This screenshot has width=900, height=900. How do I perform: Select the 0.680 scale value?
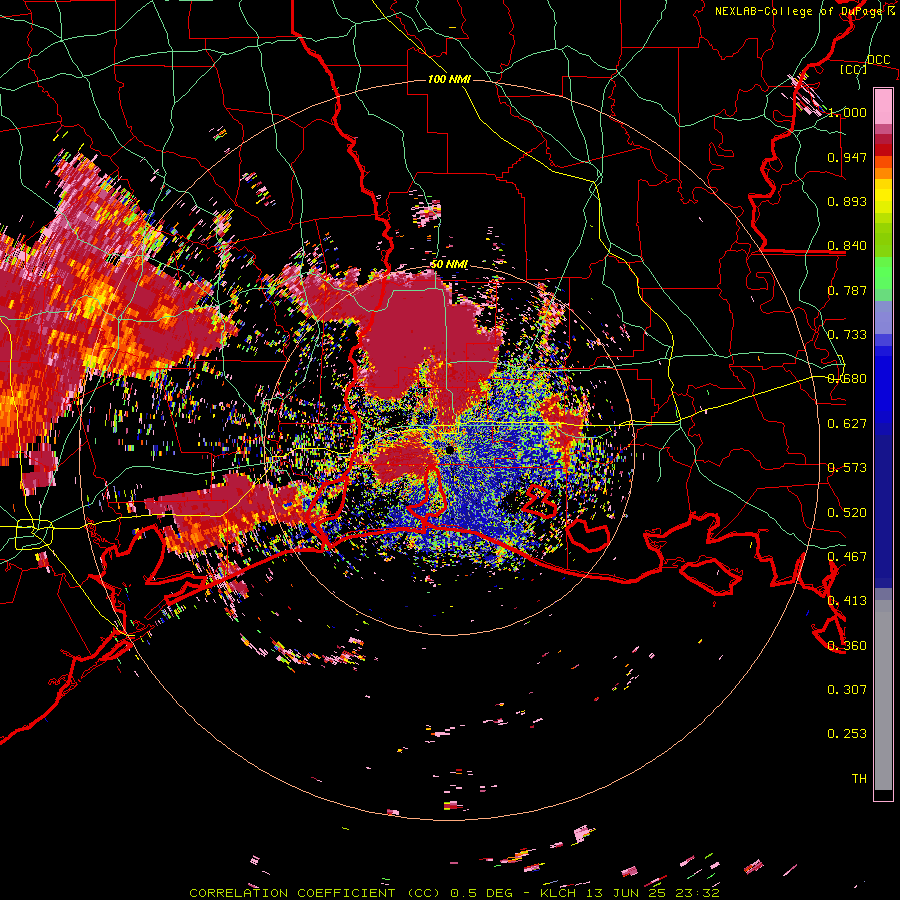point(847,379)
